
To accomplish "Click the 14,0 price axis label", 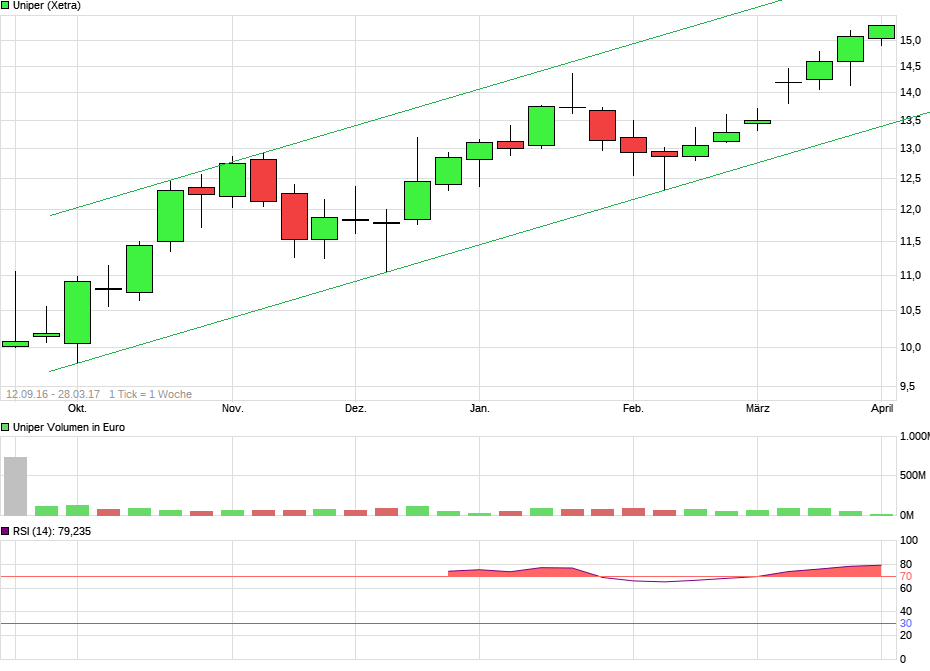I will coord(910,92).
